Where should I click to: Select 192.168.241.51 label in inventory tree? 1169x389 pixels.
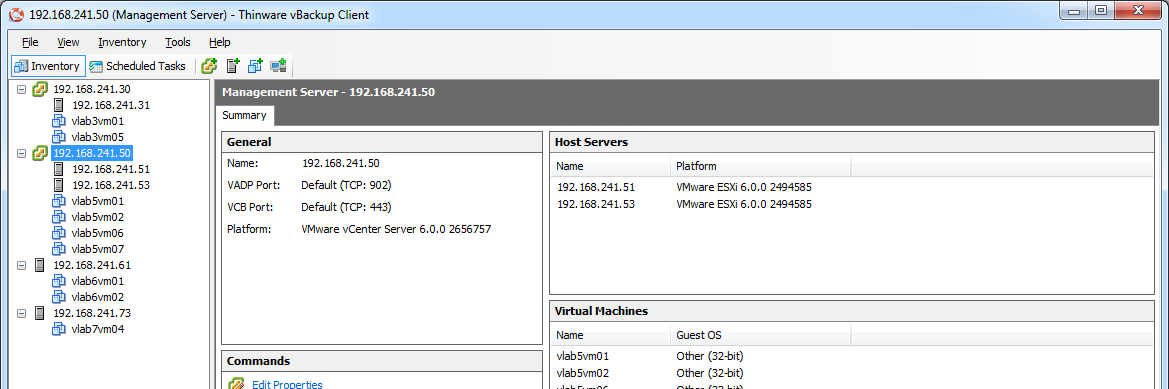click(x=111, y=169)
